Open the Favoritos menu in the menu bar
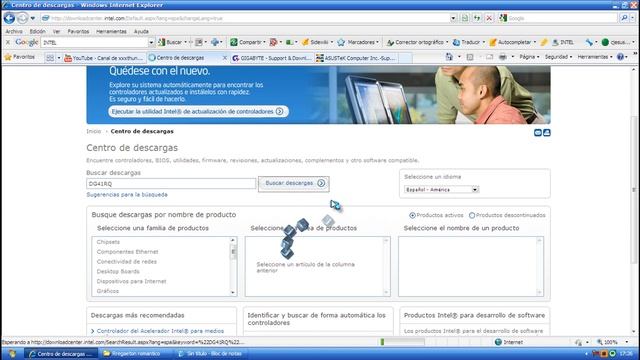640x360 pixels. (78, 31)
